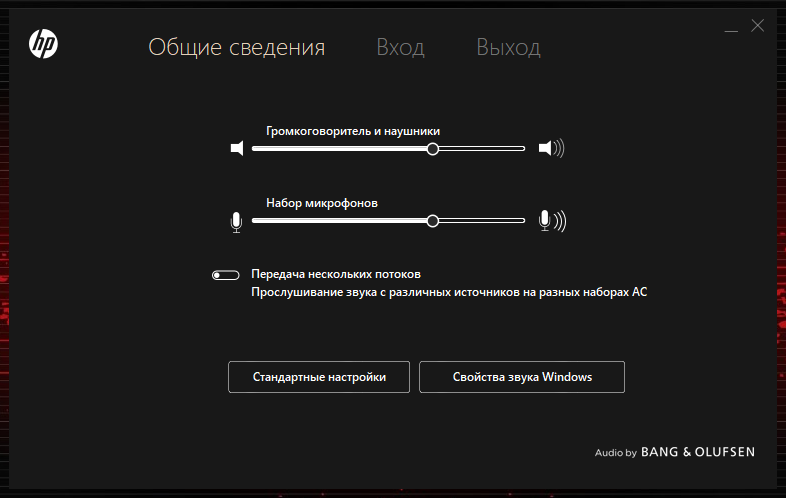Click the loud speaker icon
This screenshot has height=498, width=786.
click(x=551, y=148)
